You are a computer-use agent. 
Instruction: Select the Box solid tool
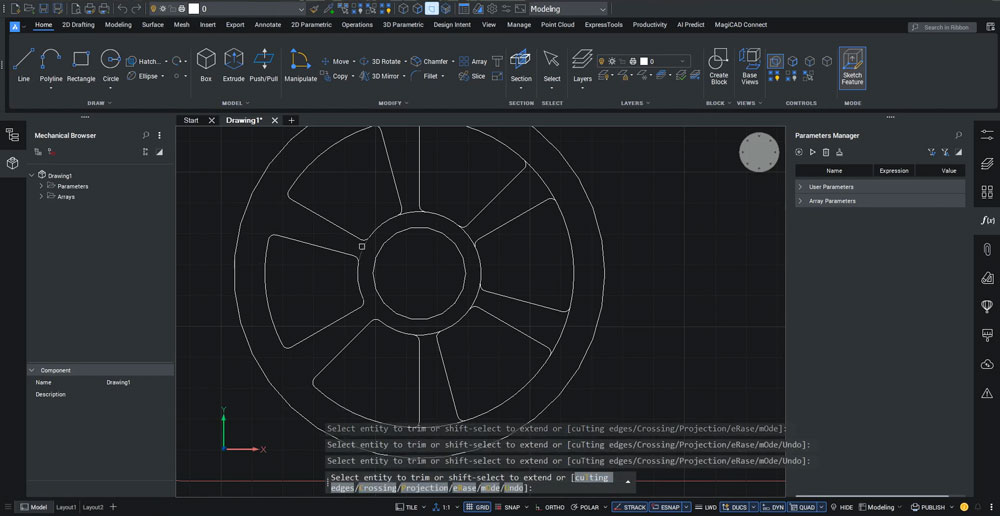(206, 64)
